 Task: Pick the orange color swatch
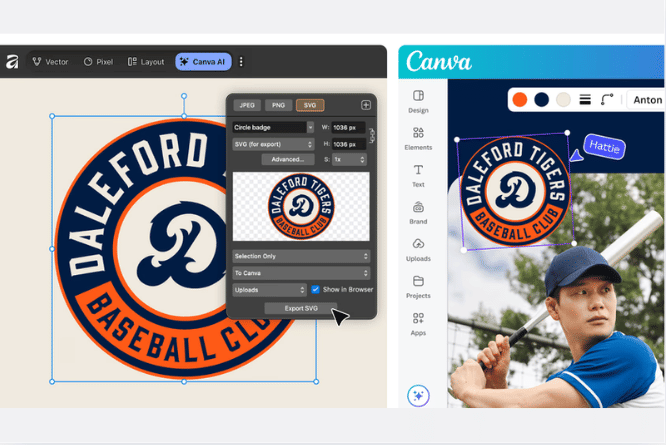click(520, 100)
